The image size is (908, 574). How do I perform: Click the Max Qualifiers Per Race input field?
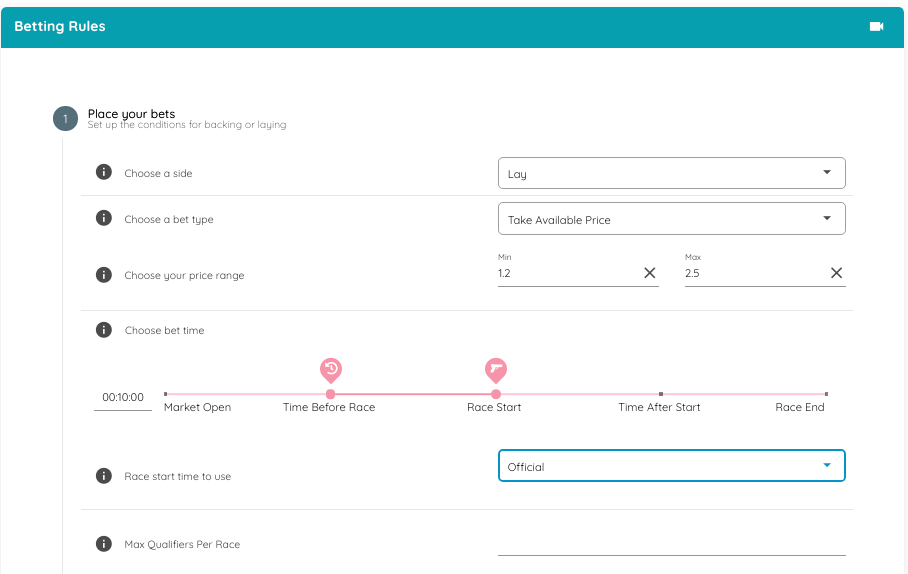[x=671, y=543]
